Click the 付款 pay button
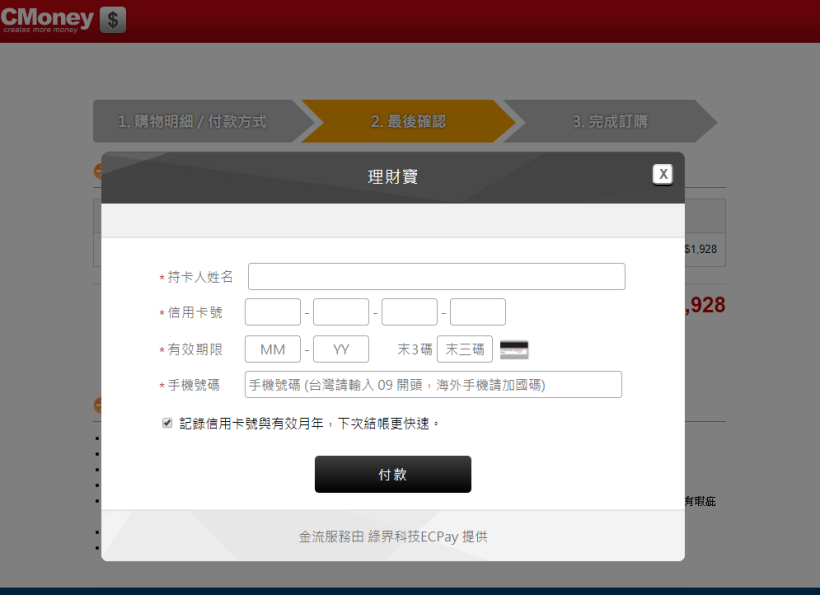820x595 pixels. coord(393,474)
